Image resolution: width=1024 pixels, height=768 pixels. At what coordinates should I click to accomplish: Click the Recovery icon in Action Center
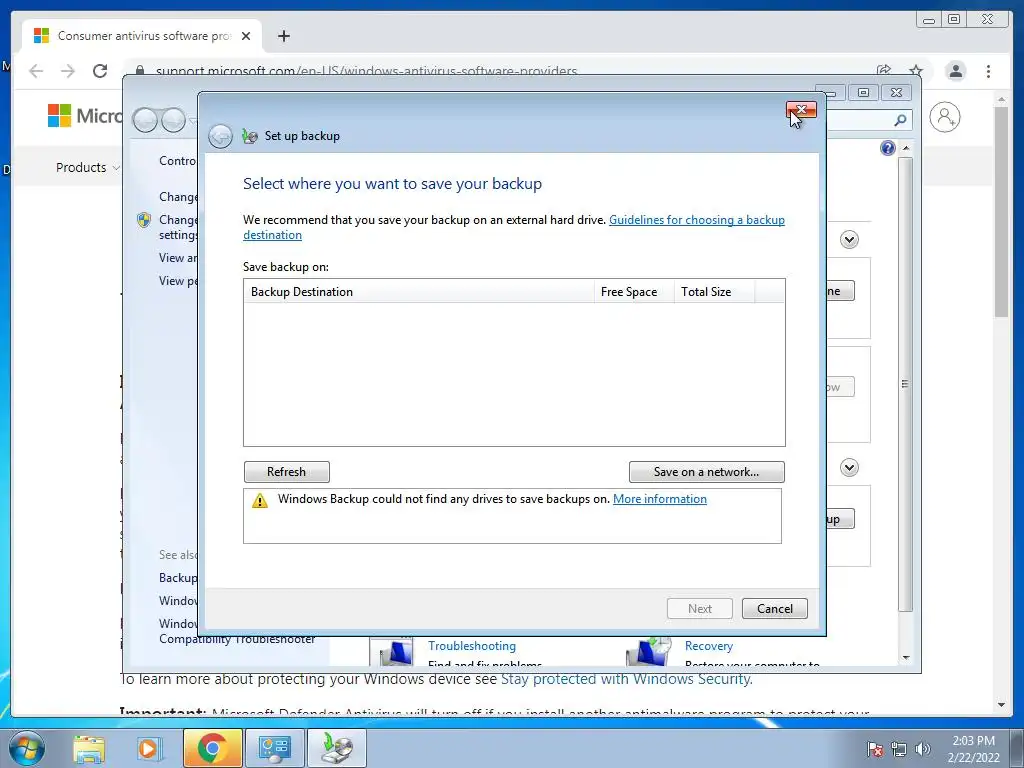point(648,651)
